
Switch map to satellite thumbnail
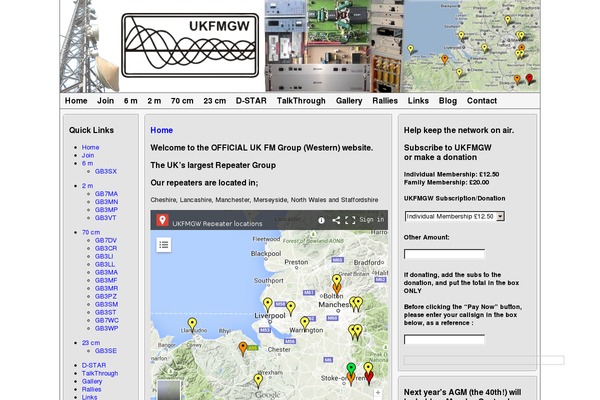click(169, 390)
